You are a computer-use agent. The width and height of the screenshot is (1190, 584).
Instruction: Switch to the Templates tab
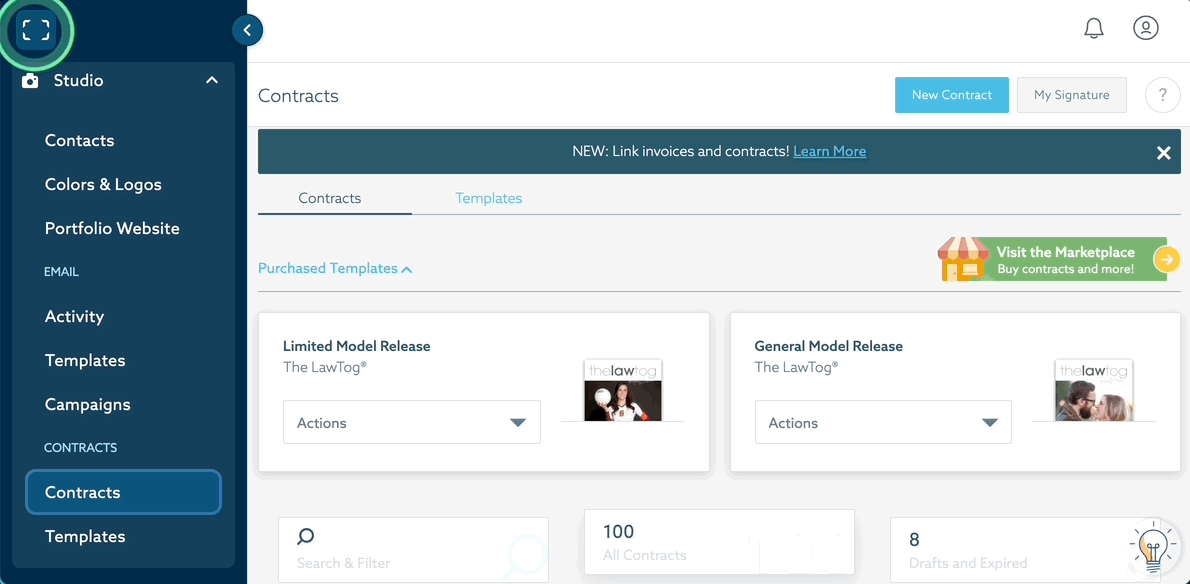[x=488, y=198]
